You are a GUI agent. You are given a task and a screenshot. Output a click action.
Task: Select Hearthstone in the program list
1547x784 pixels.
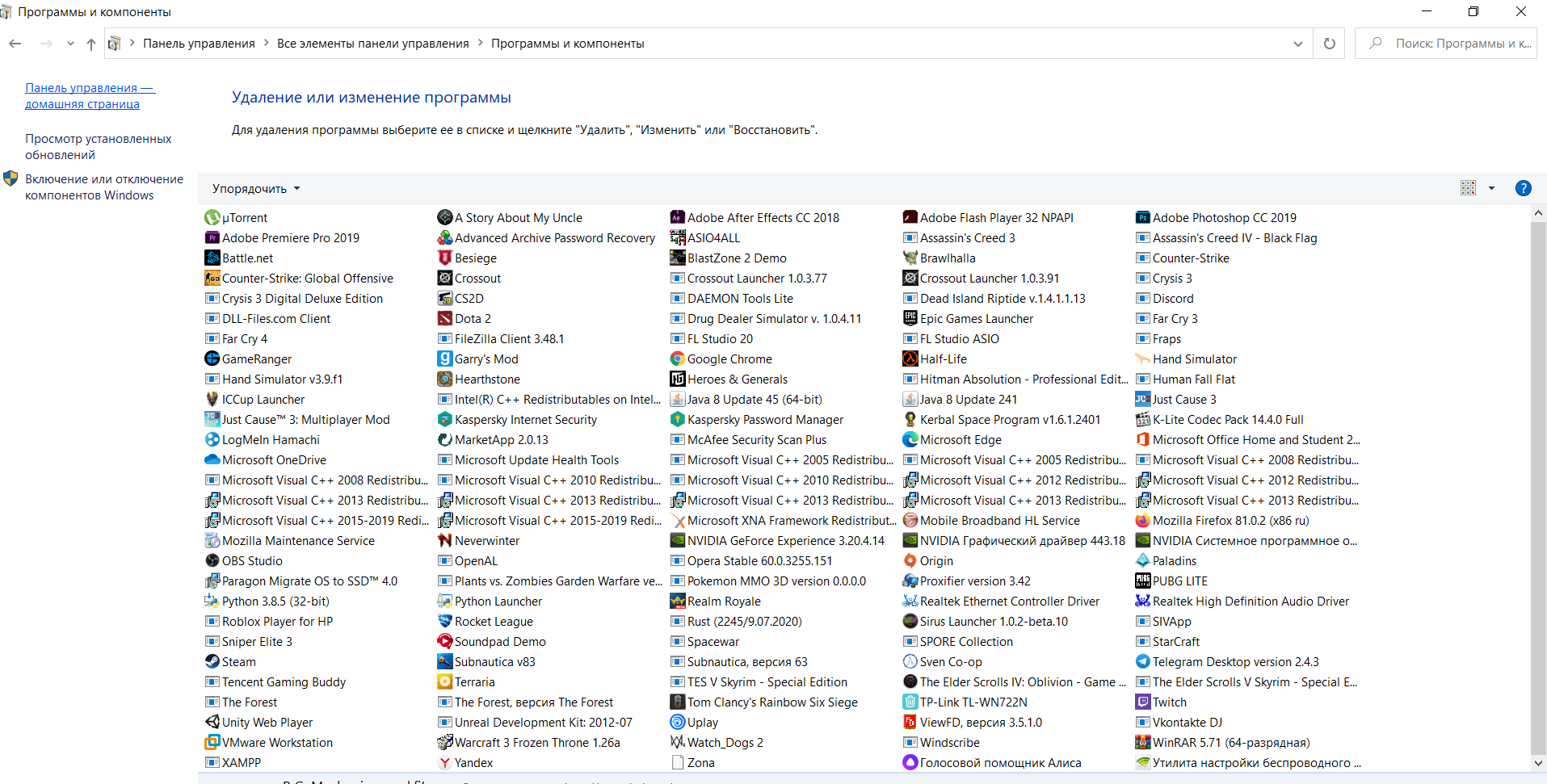click(479, 379)
